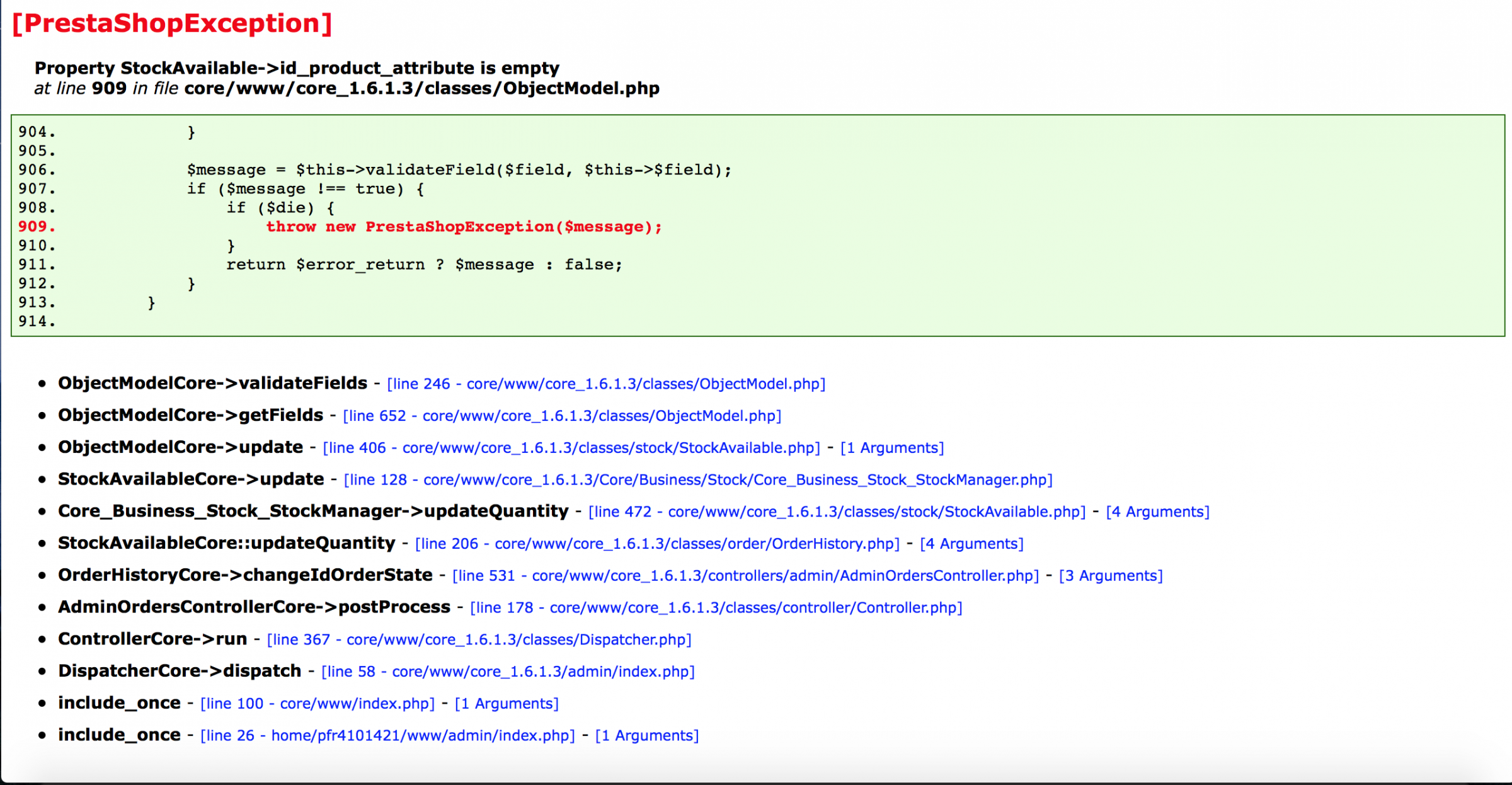The image size is (1512, 785).
Task: Click the 'StockAvailableCore->update' stack entry
Action: 191,480
